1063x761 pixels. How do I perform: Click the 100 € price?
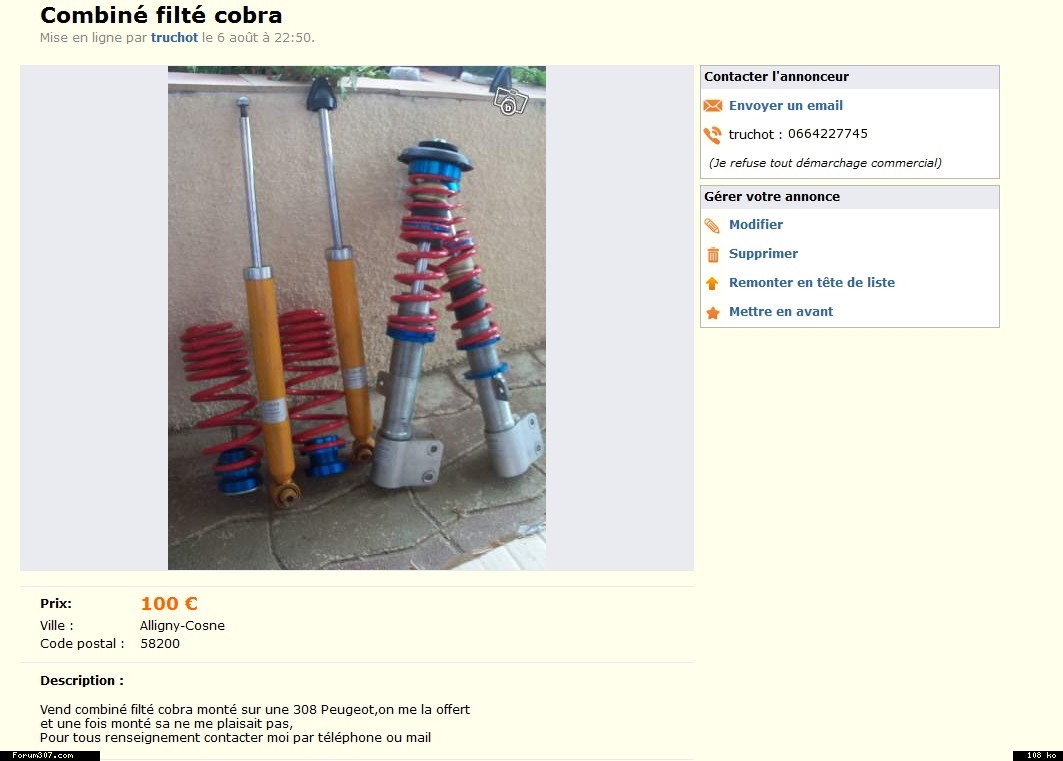click(x=169, y=603)
